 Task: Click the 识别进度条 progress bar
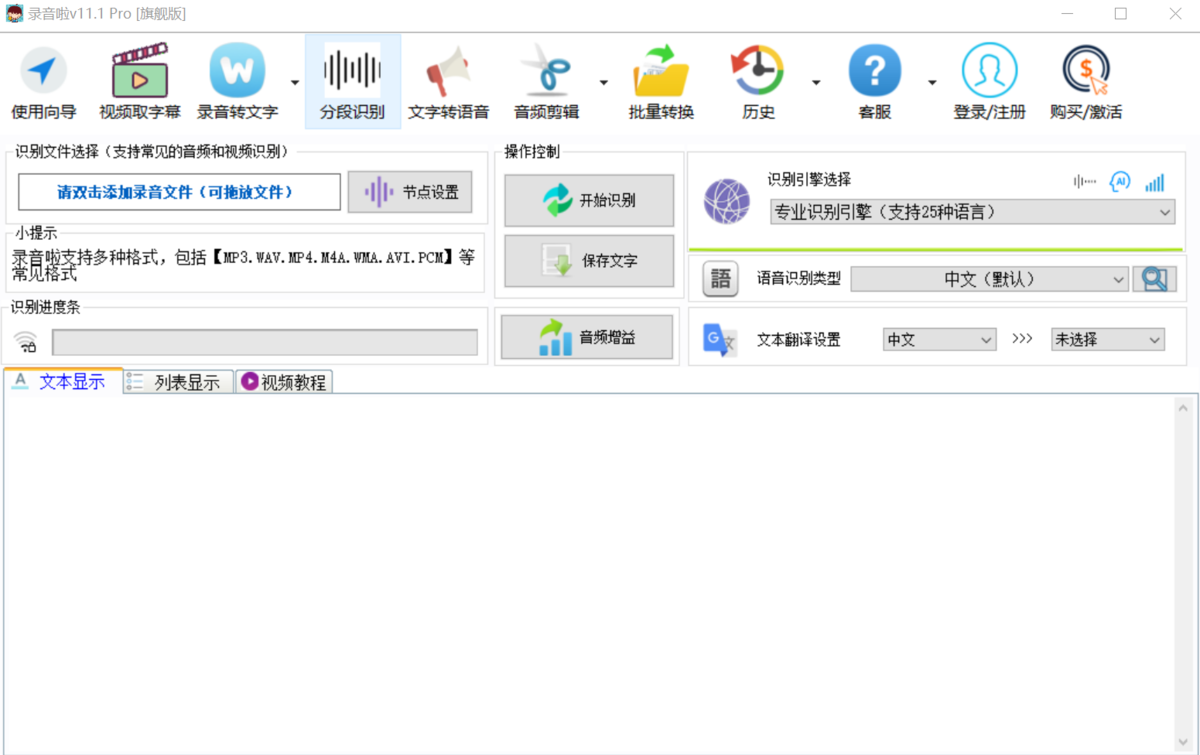(264, 343)
